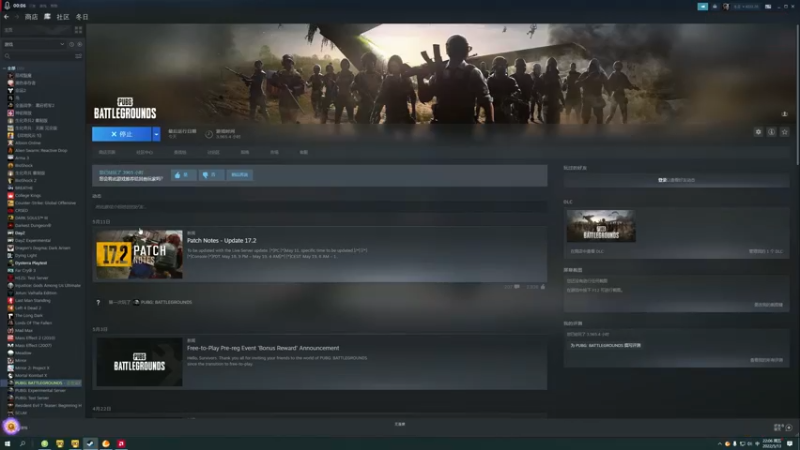800x450 pixels.
Task: Click the main page vertical scrollbar
Action: (x=797, y=94)
